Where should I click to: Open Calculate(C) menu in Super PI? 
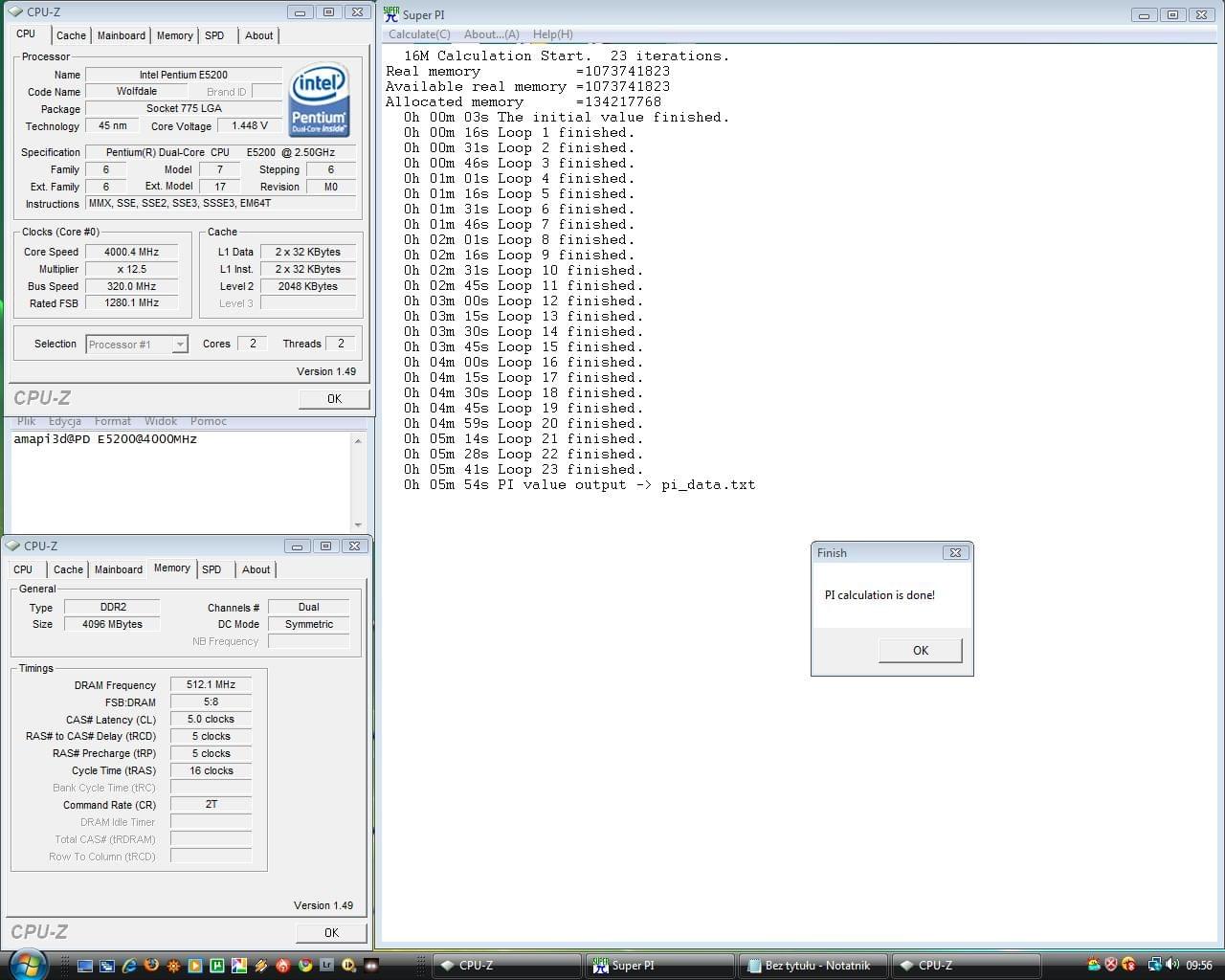coord(419,34)
